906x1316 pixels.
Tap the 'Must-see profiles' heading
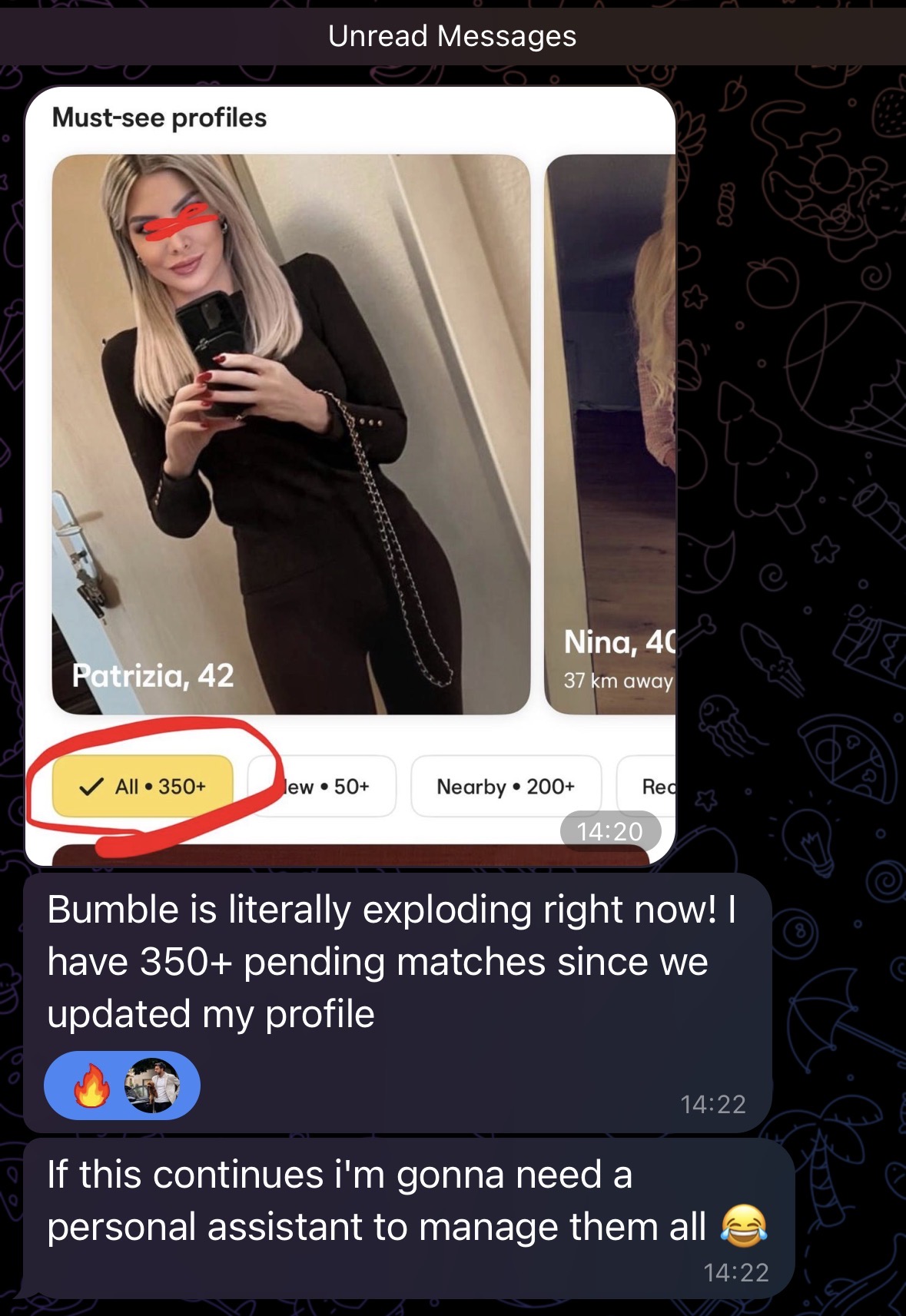pos(159,118)
